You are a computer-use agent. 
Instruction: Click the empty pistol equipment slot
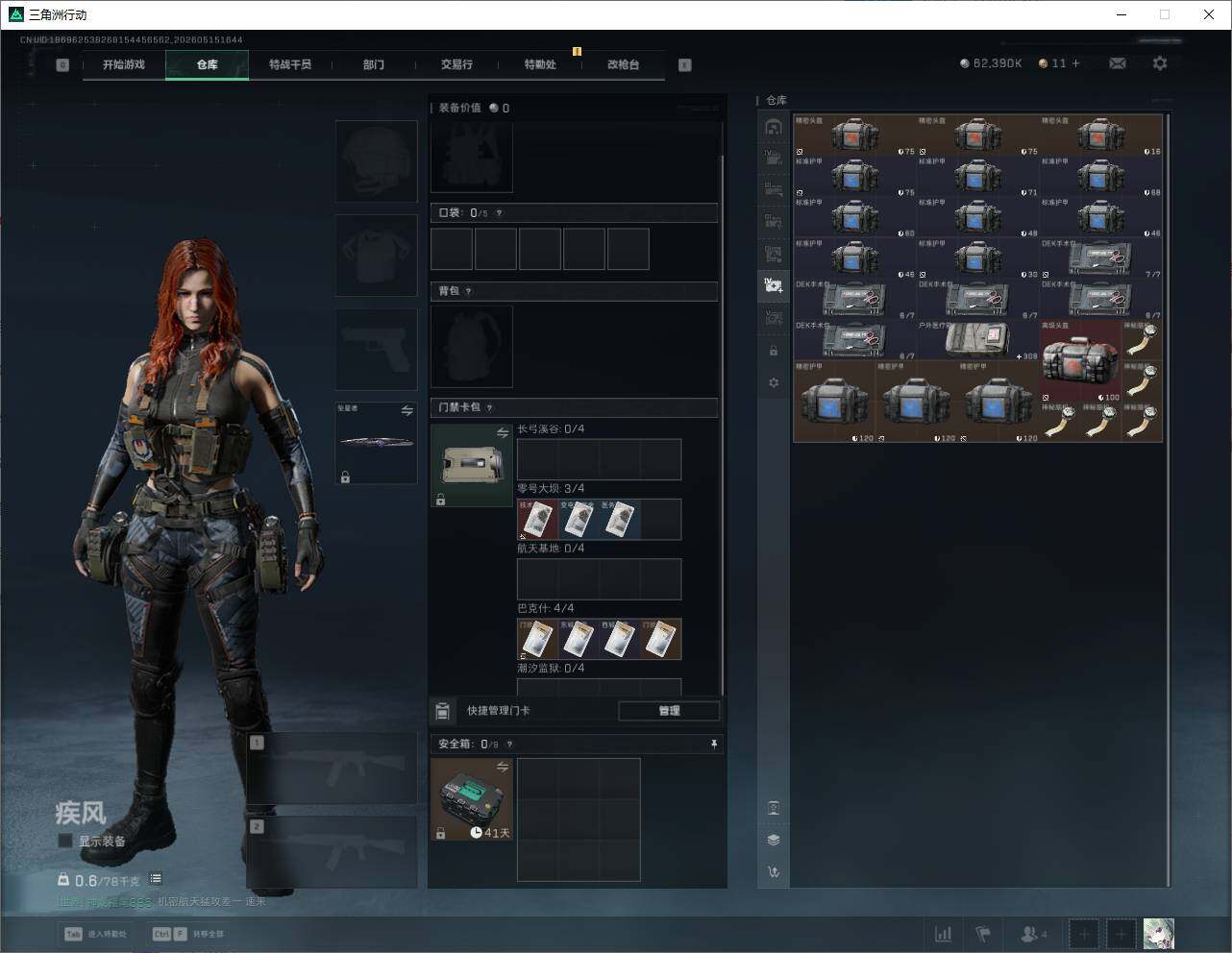pyautogui.click(x=376, y=350)
